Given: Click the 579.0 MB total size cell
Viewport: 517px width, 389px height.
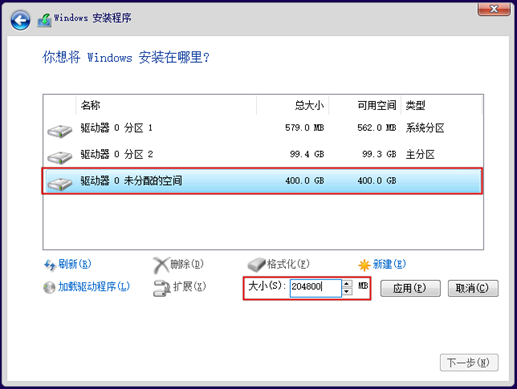Looking at the screenshot, I should pyautogui.click(x=305, y=128).
